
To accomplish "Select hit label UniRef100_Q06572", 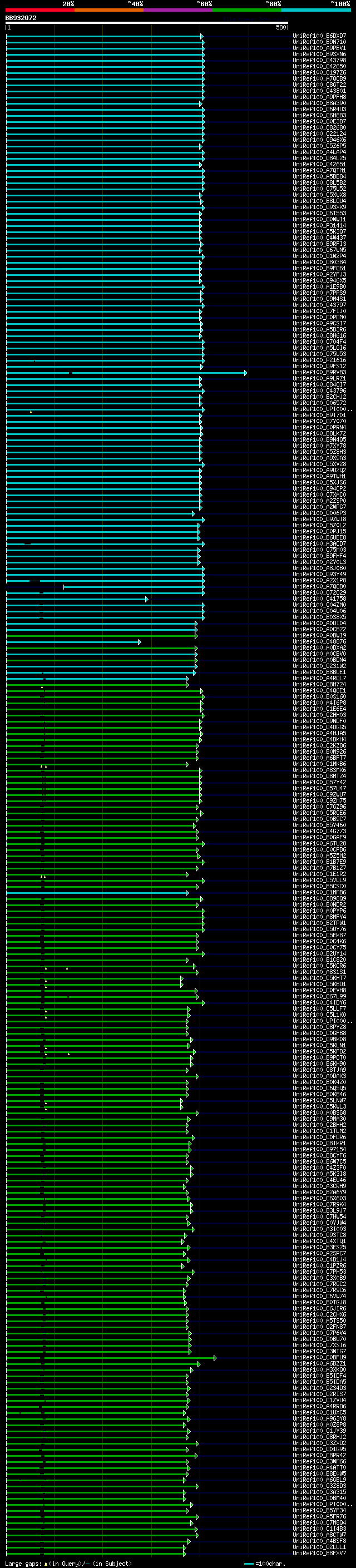I will pyautogui.click(x=319, y=403).
